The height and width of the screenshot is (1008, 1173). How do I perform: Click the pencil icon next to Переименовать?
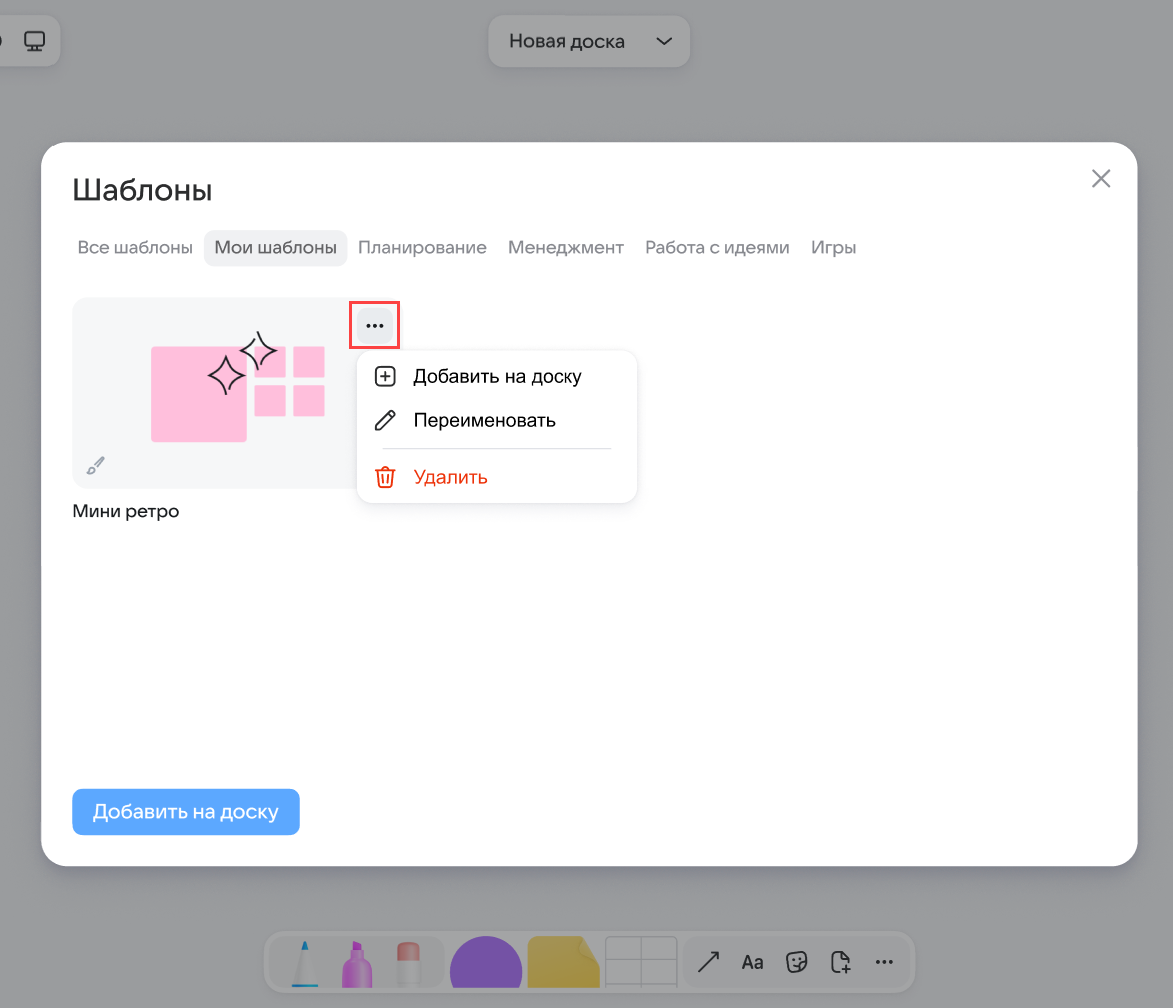point(385,421)
